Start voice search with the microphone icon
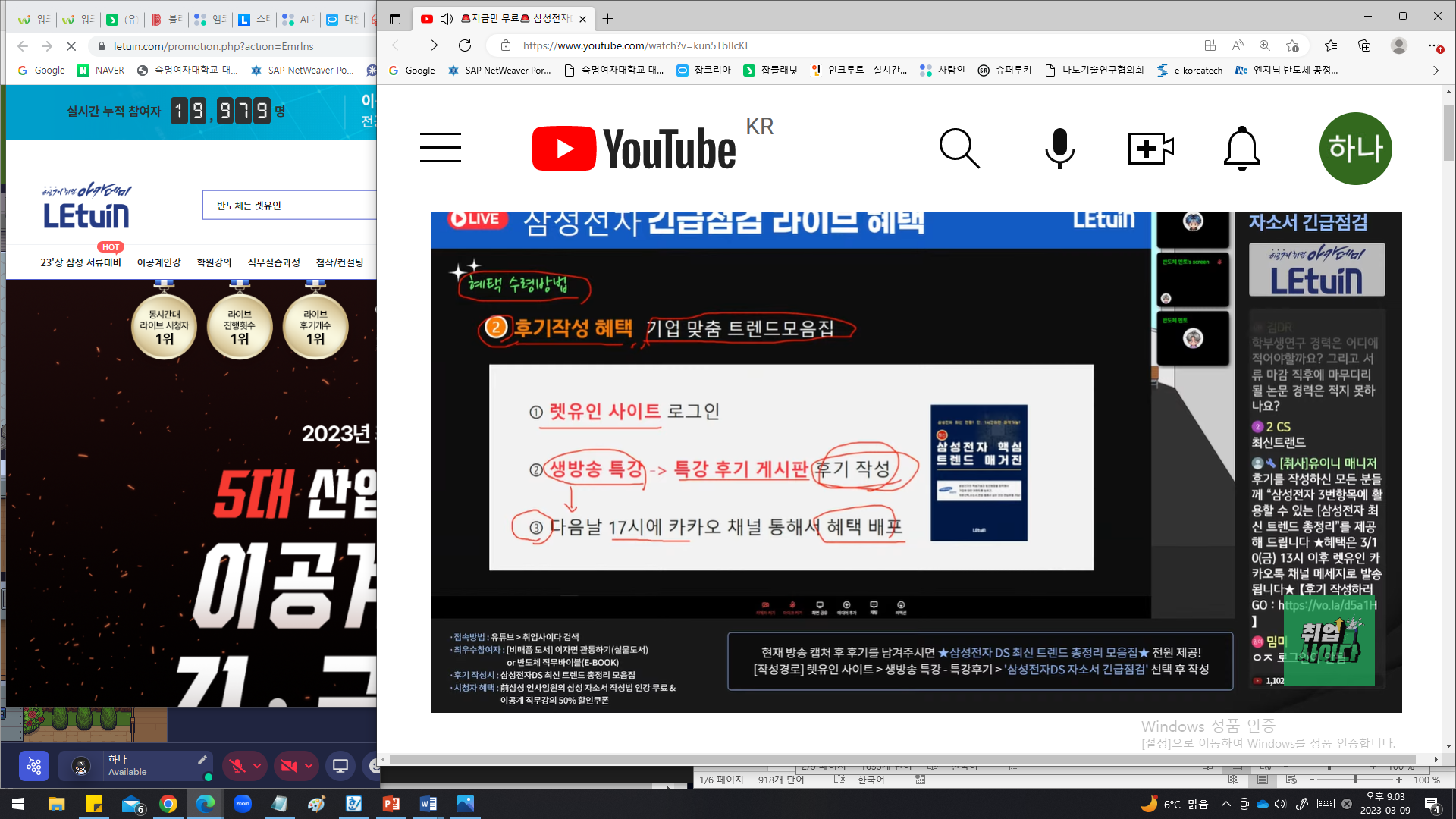 pyautogui.click(x=1059, y=148)
